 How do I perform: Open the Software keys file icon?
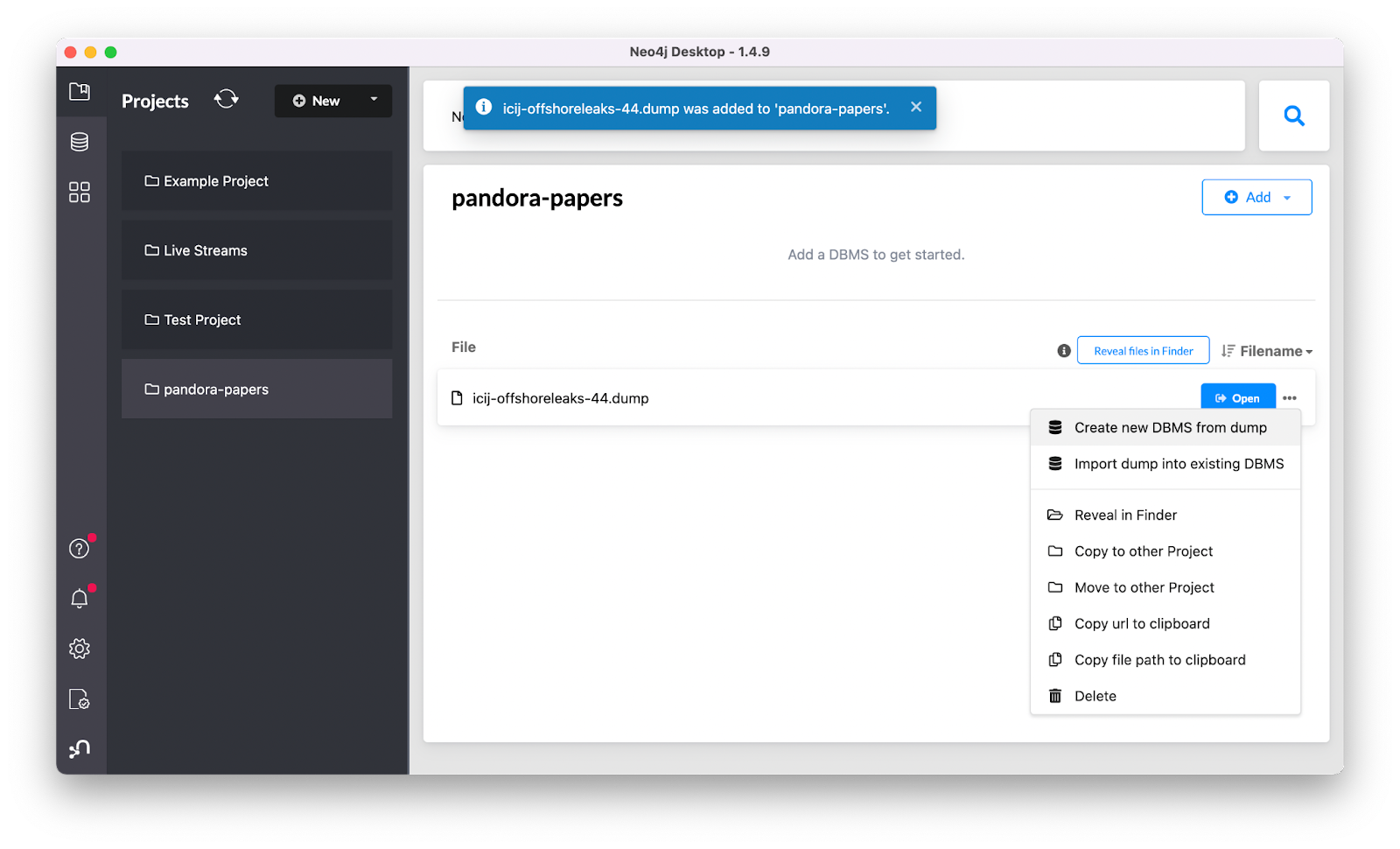click(80, 699)
